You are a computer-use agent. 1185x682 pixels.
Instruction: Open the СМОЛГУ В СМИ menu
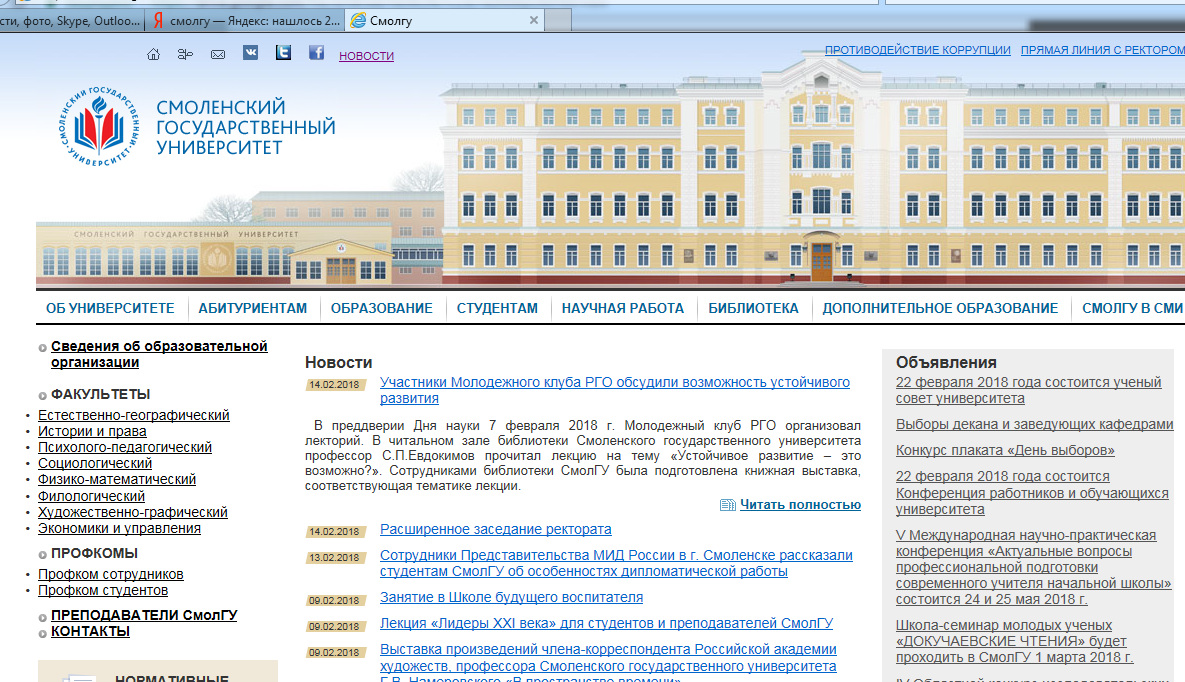pyautogui.click(x=1133, y=308)
